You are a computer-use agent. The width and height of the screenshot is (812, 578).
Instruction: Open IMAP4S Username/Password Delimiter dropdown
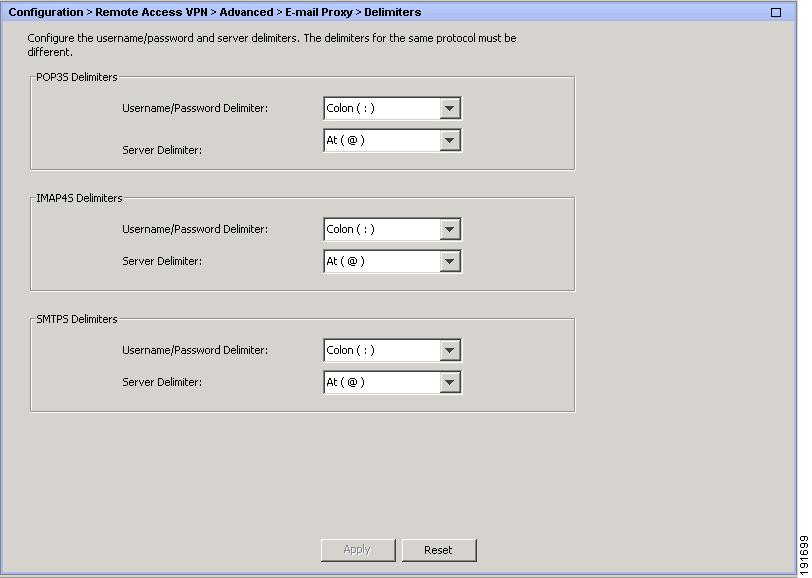[392, 229]
